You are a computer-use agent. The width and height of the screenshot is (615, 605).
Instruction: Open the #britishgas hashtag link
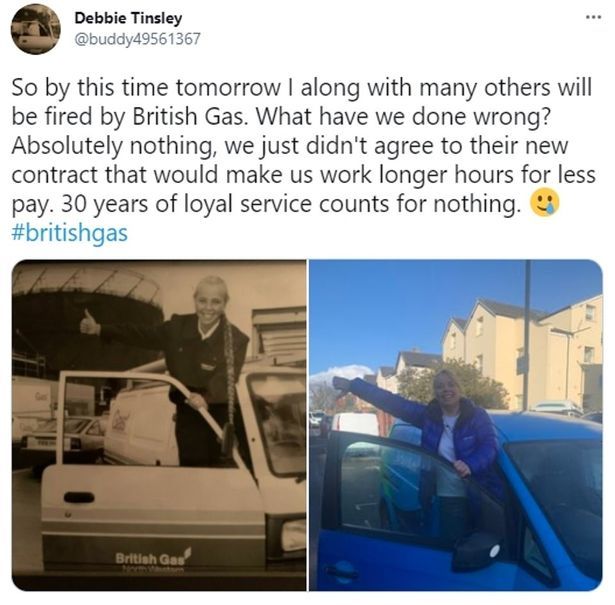pos(70,233)
